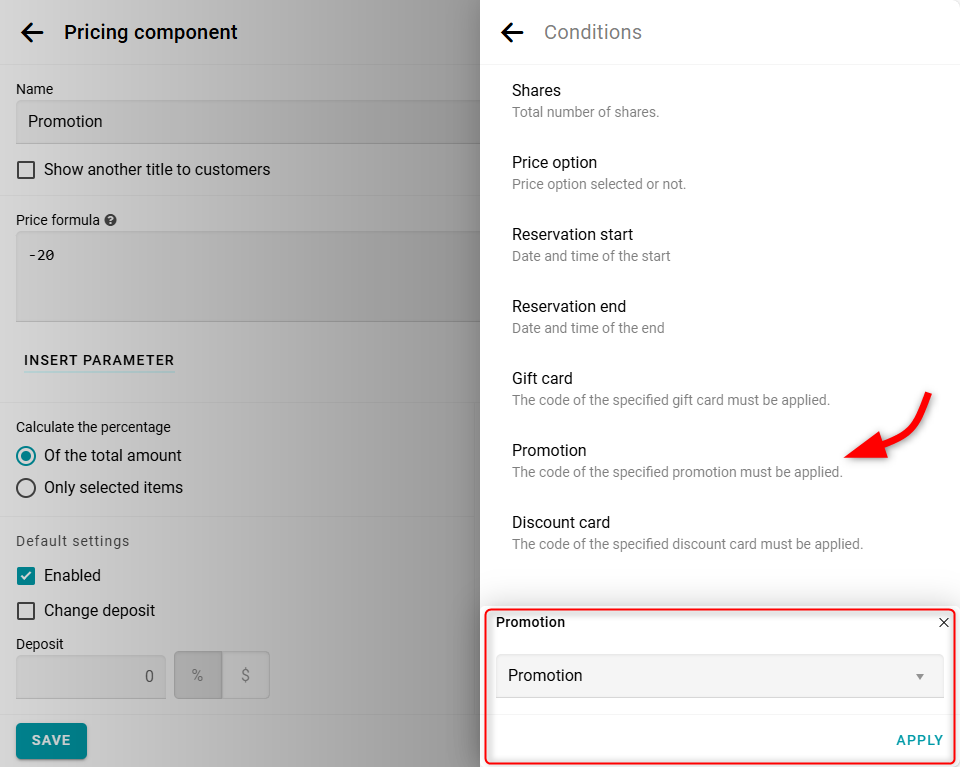The height and width of the screenshot is (767, 960).
Task: Click the Apply button
Action: pyautogui.click(x=919, y=741)
